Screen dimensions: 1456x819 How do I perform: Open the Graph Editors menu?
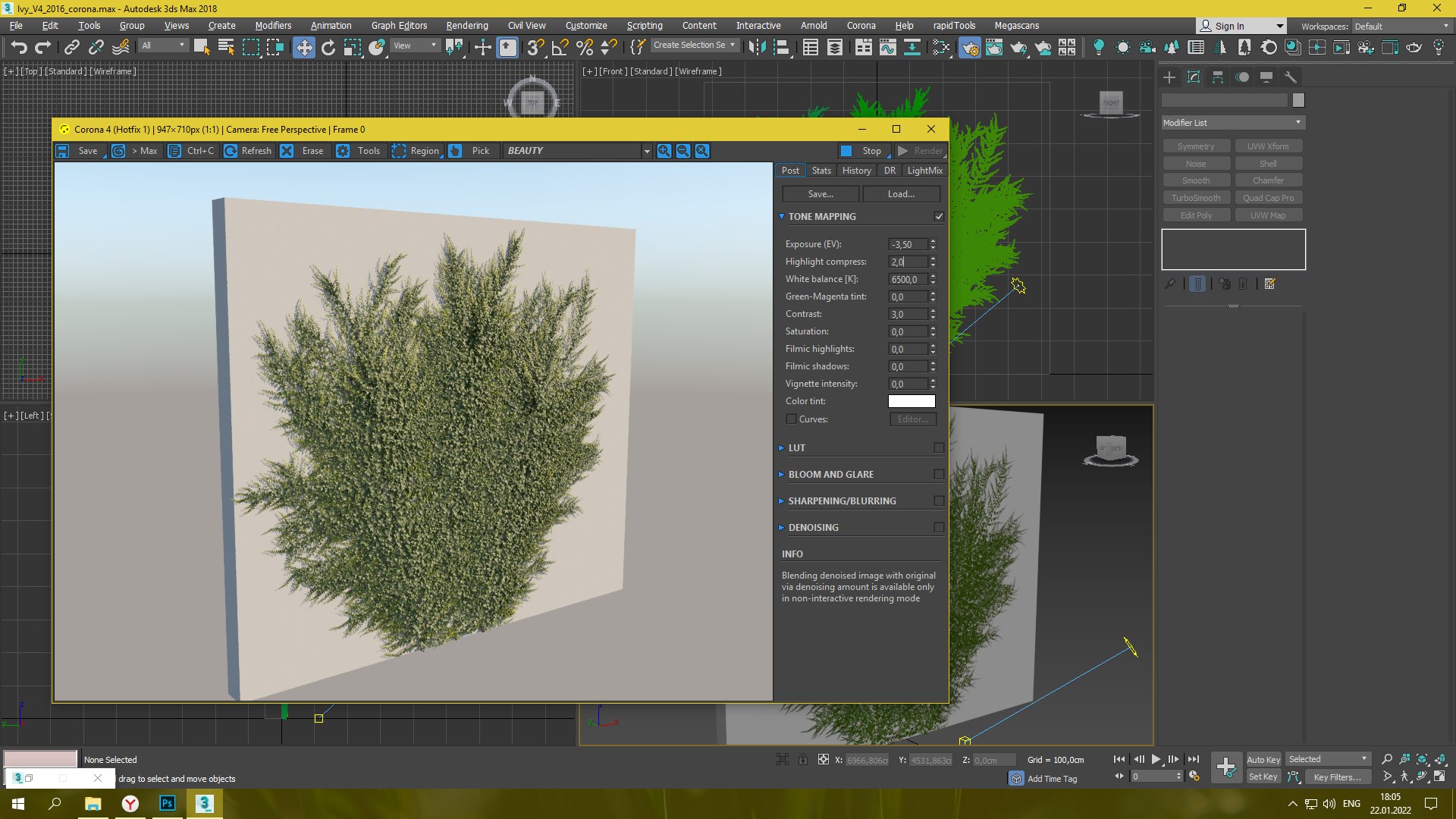pos(399,26)
